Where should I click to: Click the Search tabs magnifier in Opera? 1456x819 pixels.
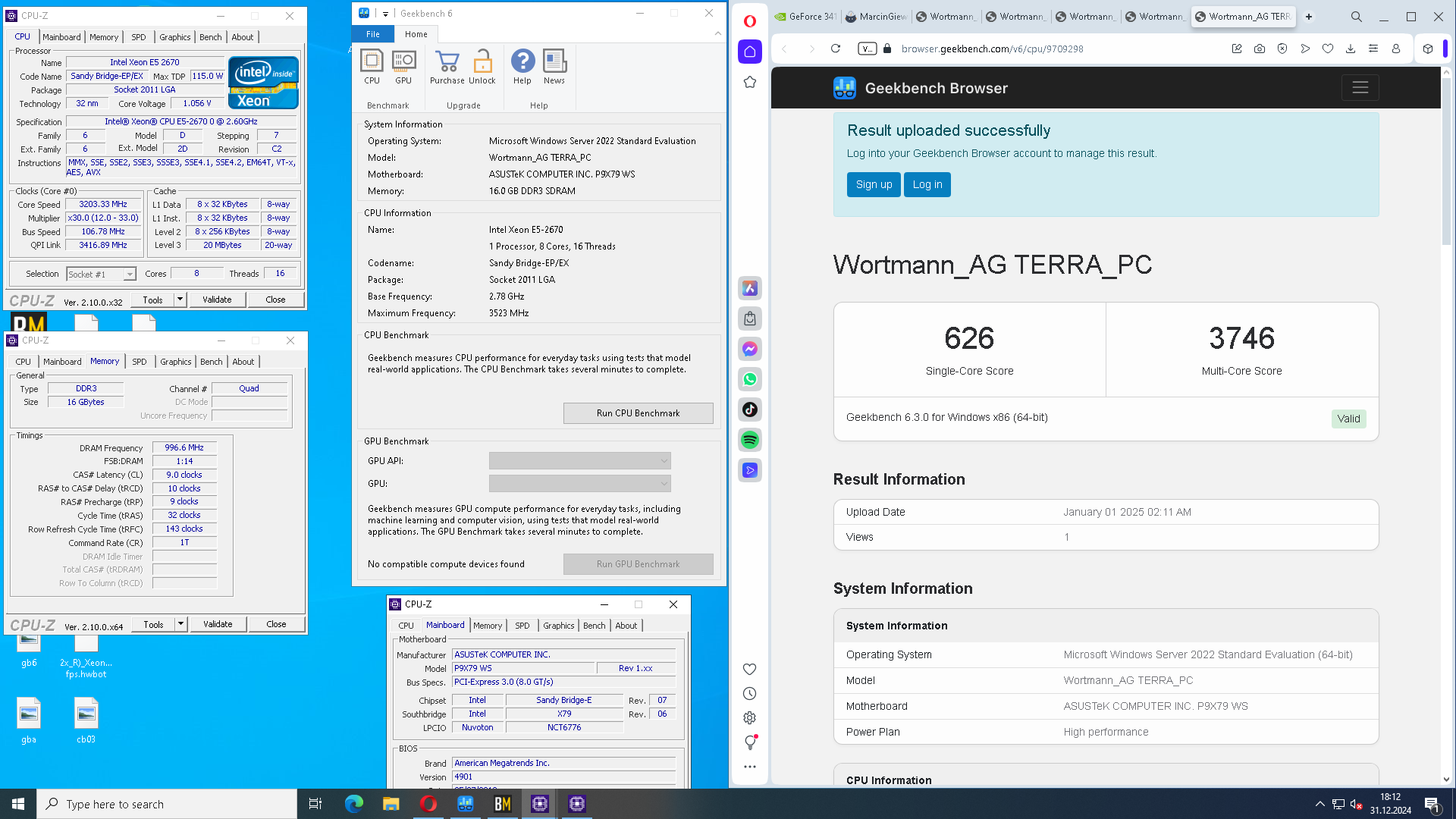point(1357,17)
